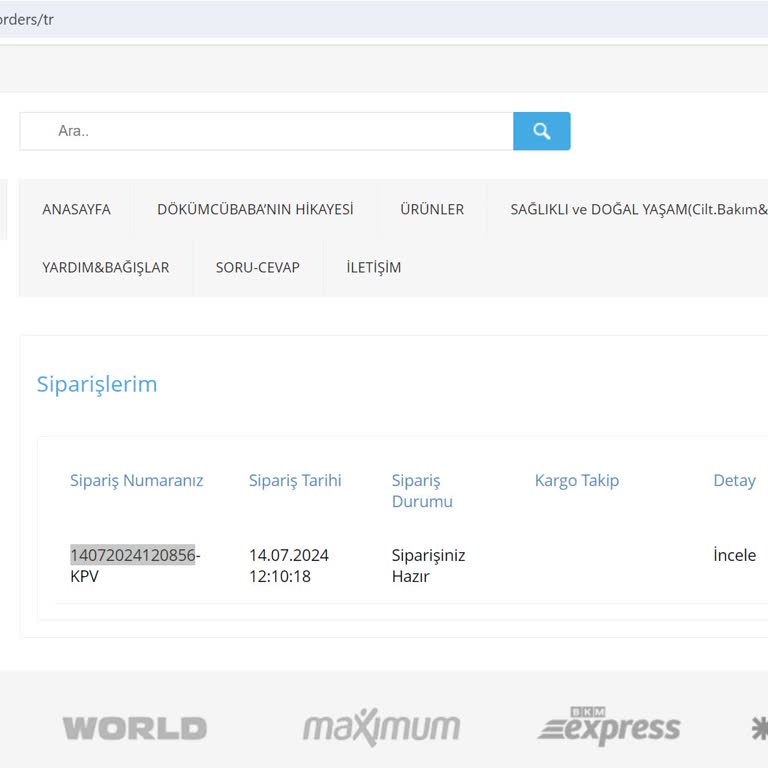This screenshot has height=768, width=768.
Task: Click the Maximum card logo
Action: tap(381, 728)
